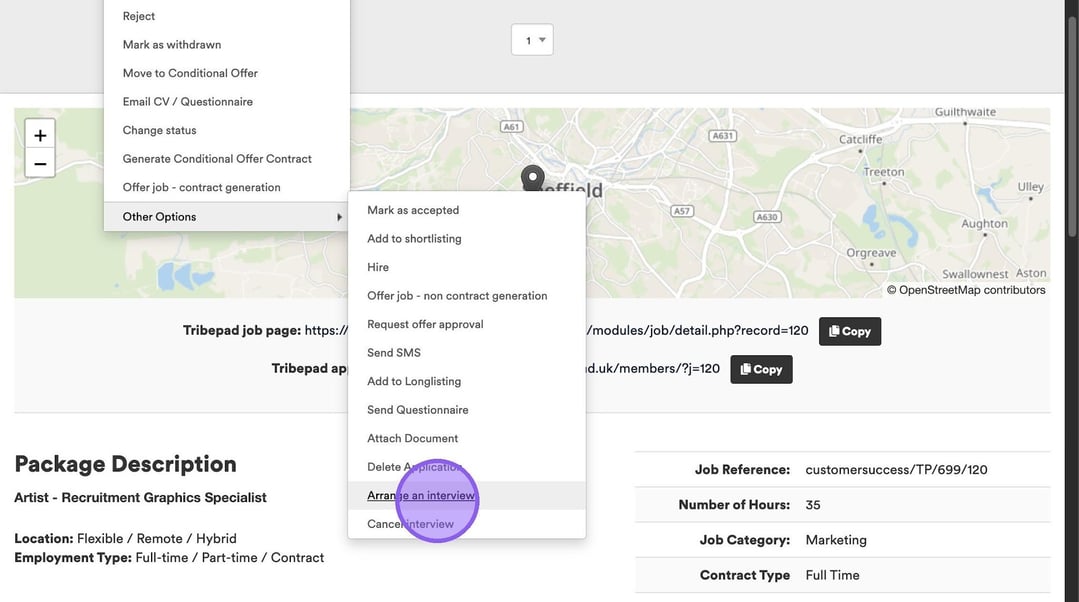Open Change status option
1079x602 pixels.
click(x=159, y=130)
